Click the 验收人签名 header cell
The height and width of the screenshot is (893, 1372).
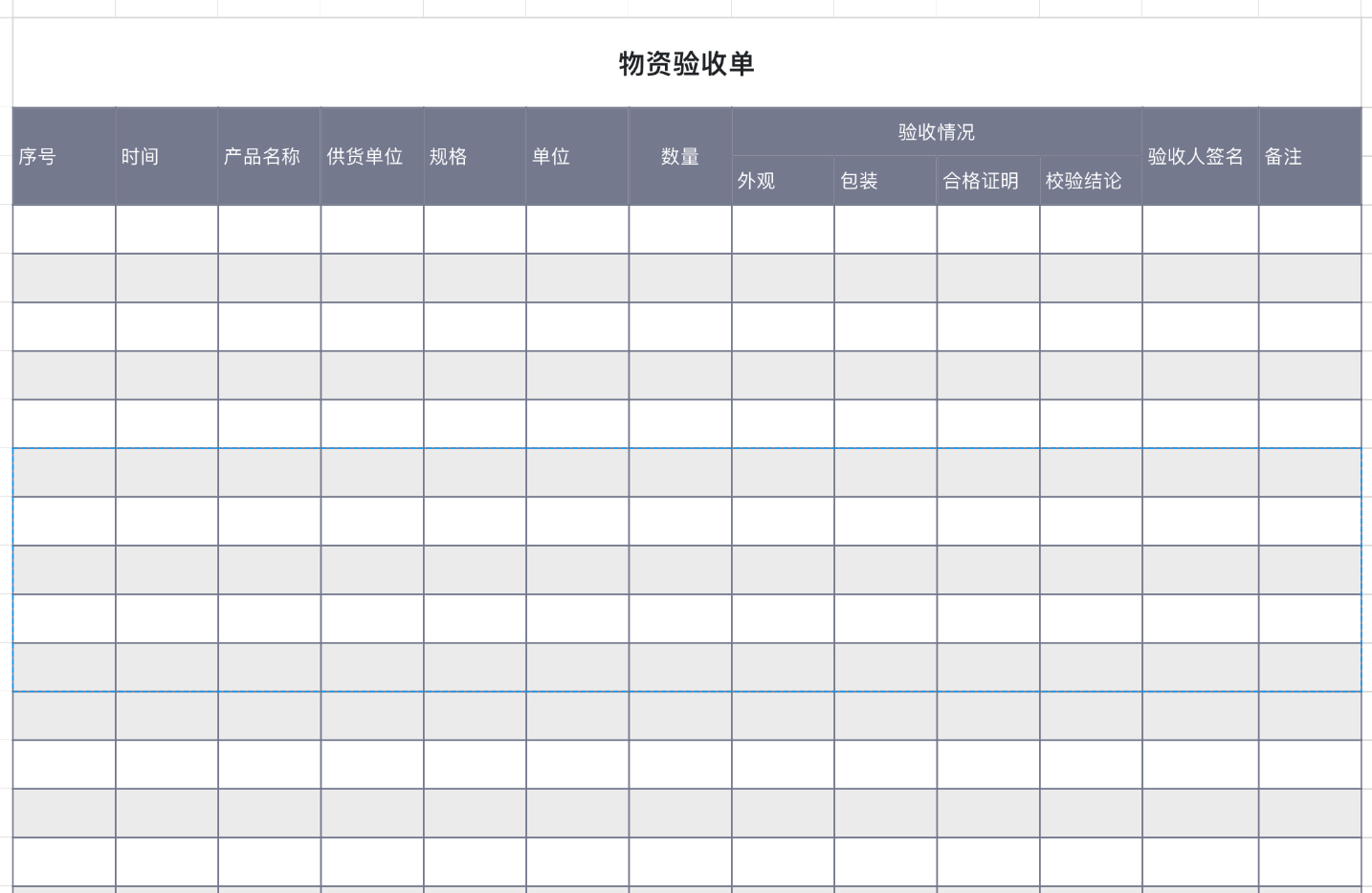tap(1201, 156)
